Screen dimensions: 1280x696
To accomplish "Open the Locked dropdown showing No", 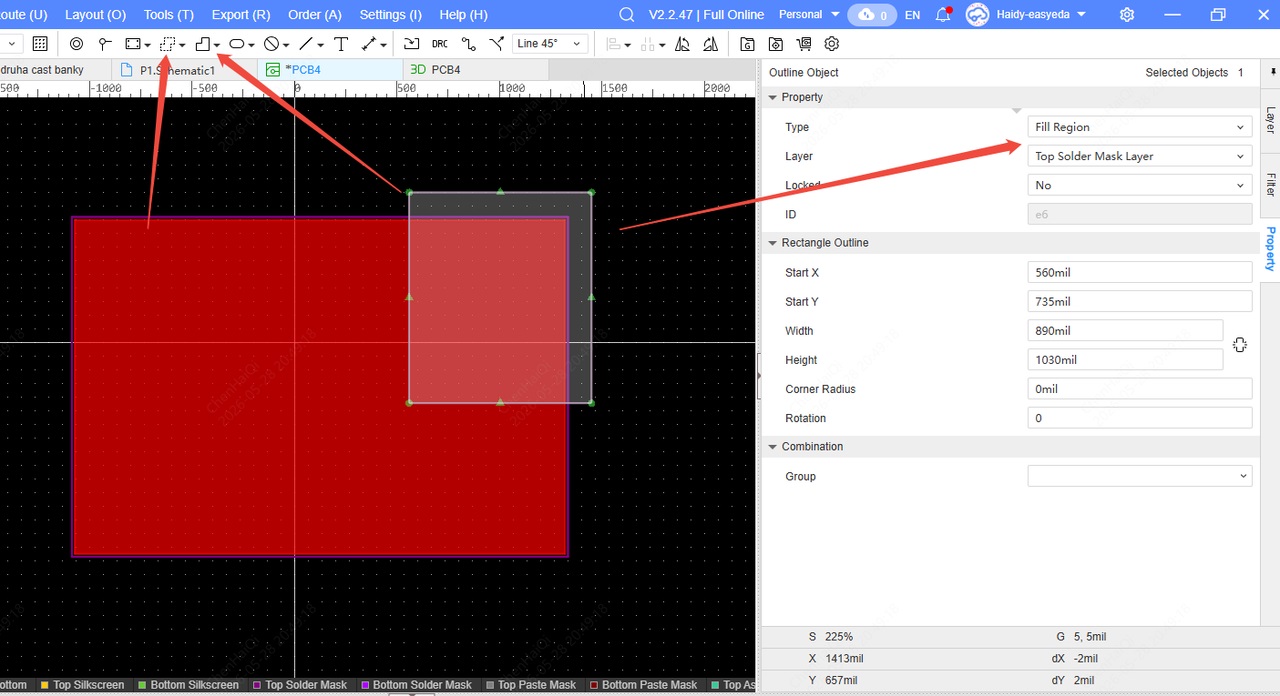I will coord(1140,185).
